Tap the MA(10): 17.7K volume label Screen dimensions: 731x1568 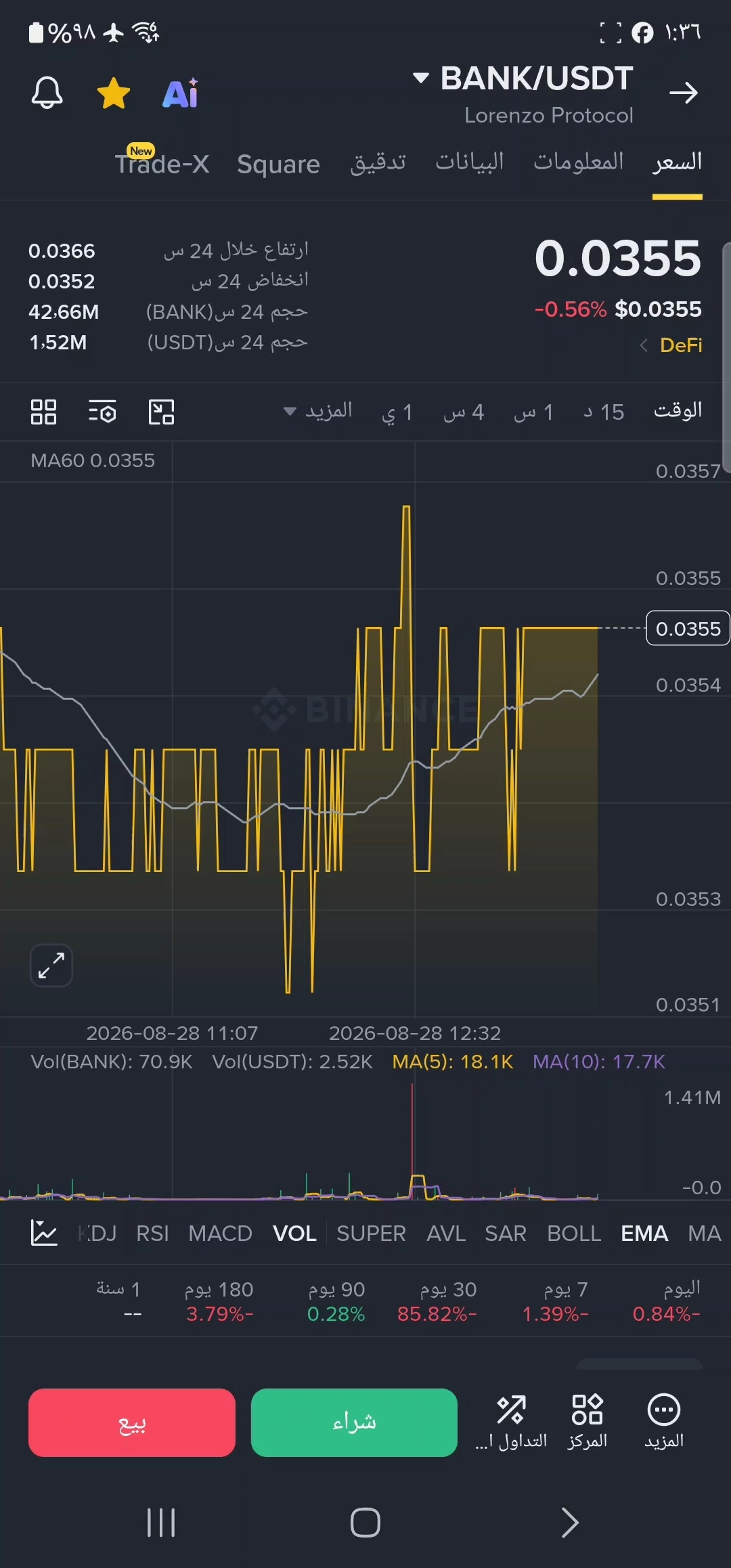(599, 1062)
